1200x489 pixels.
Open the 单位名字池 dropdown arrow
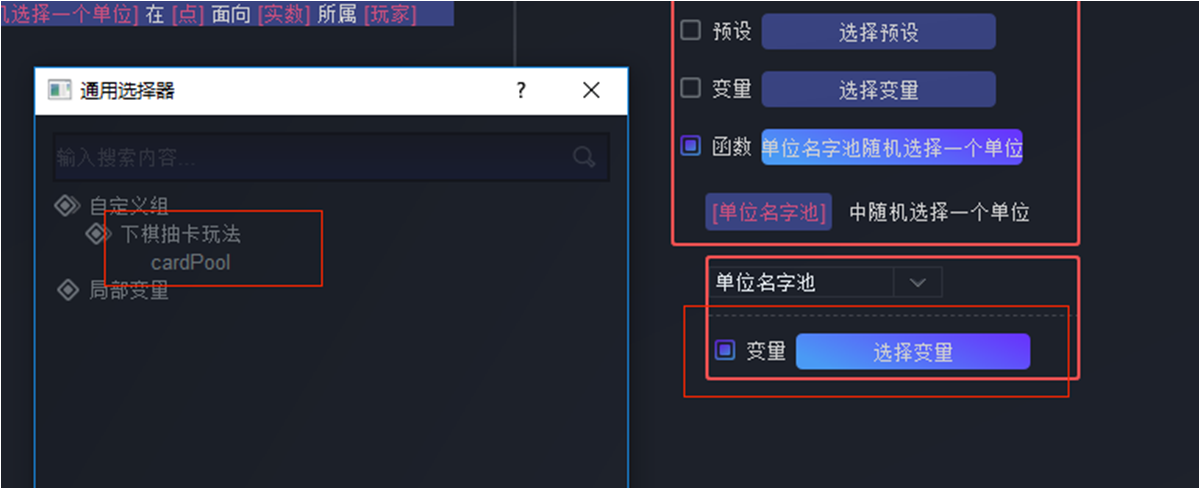click(918, 283)
